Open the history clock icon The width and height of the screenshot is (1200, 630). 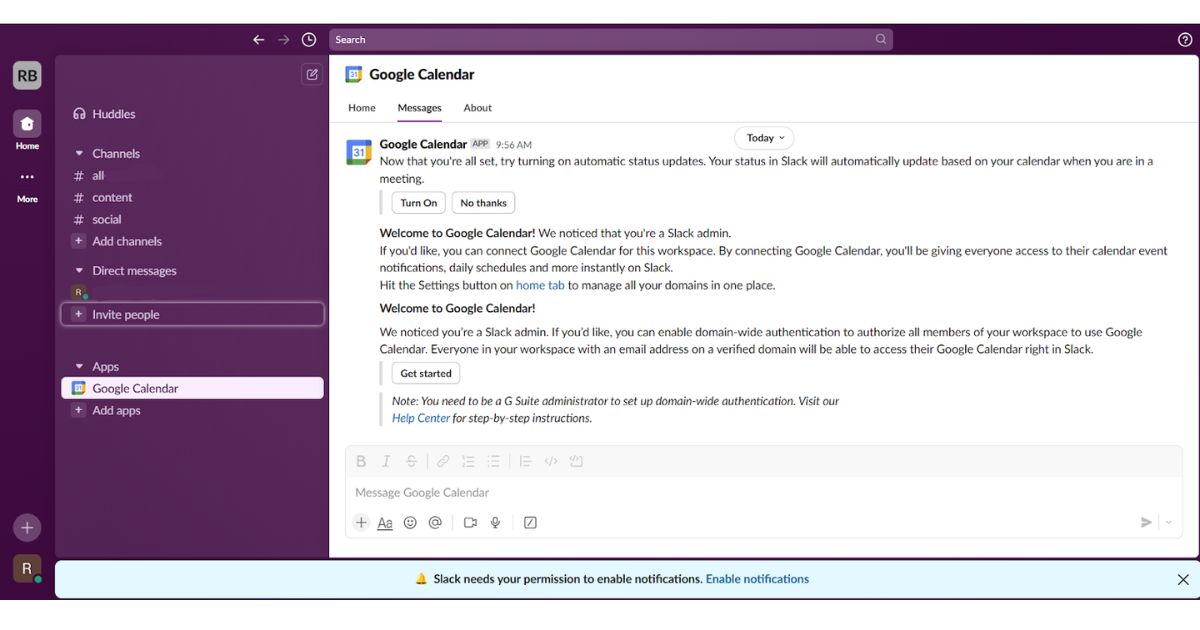[x=309, y=40]
